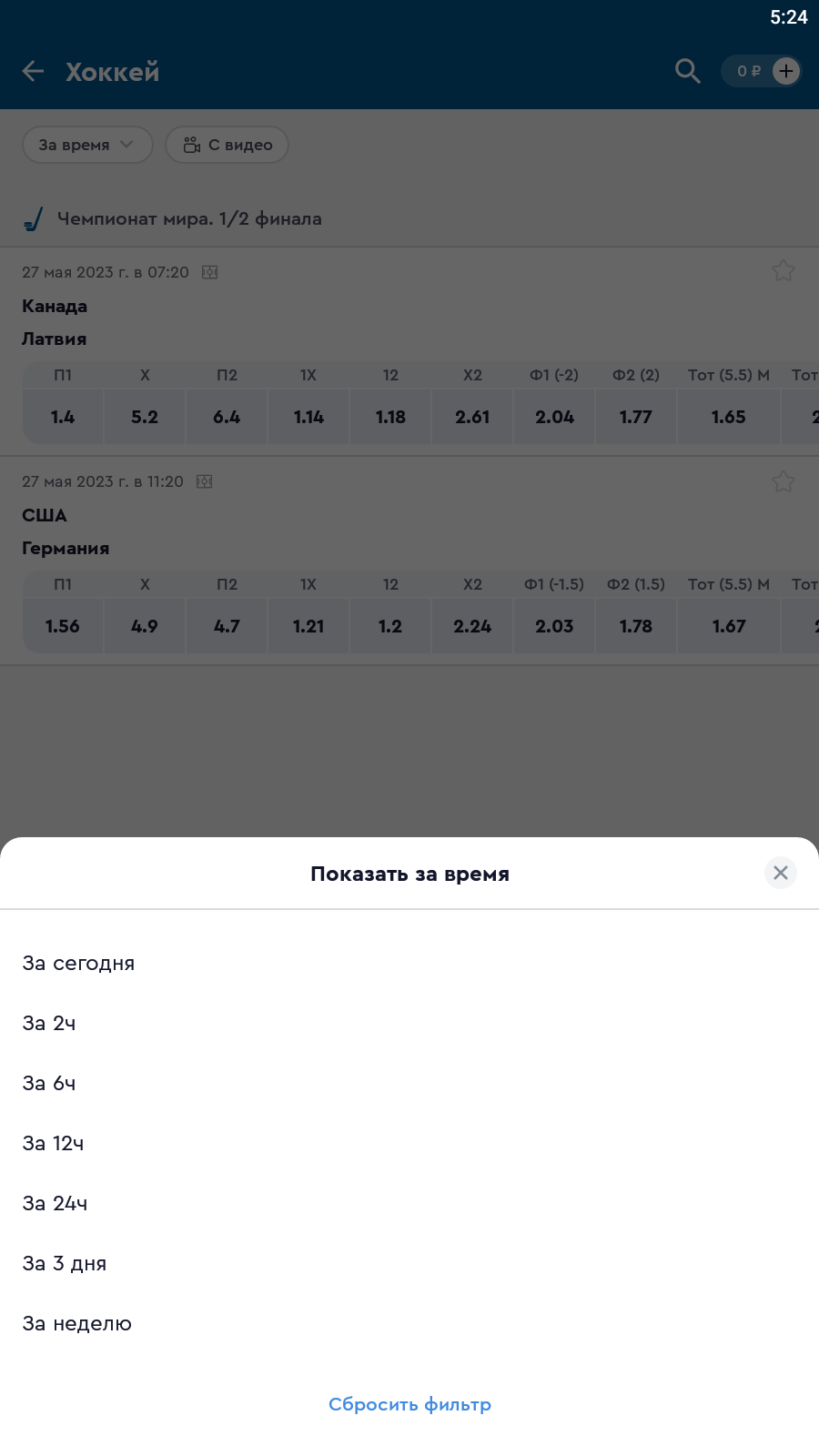The image size is (819, 1456).
Task: Favorite the США vs Германия match
Action: [783, 481]
